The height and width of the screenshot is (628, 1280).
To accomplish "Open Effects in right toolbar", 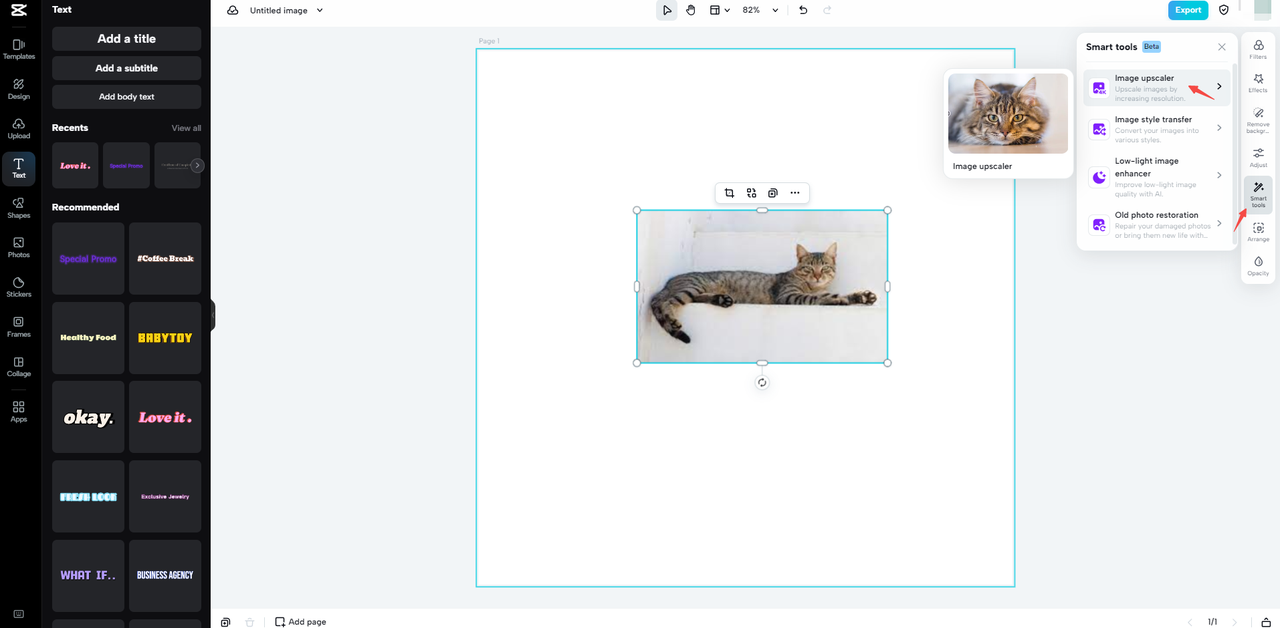I will click(1258, 83).
